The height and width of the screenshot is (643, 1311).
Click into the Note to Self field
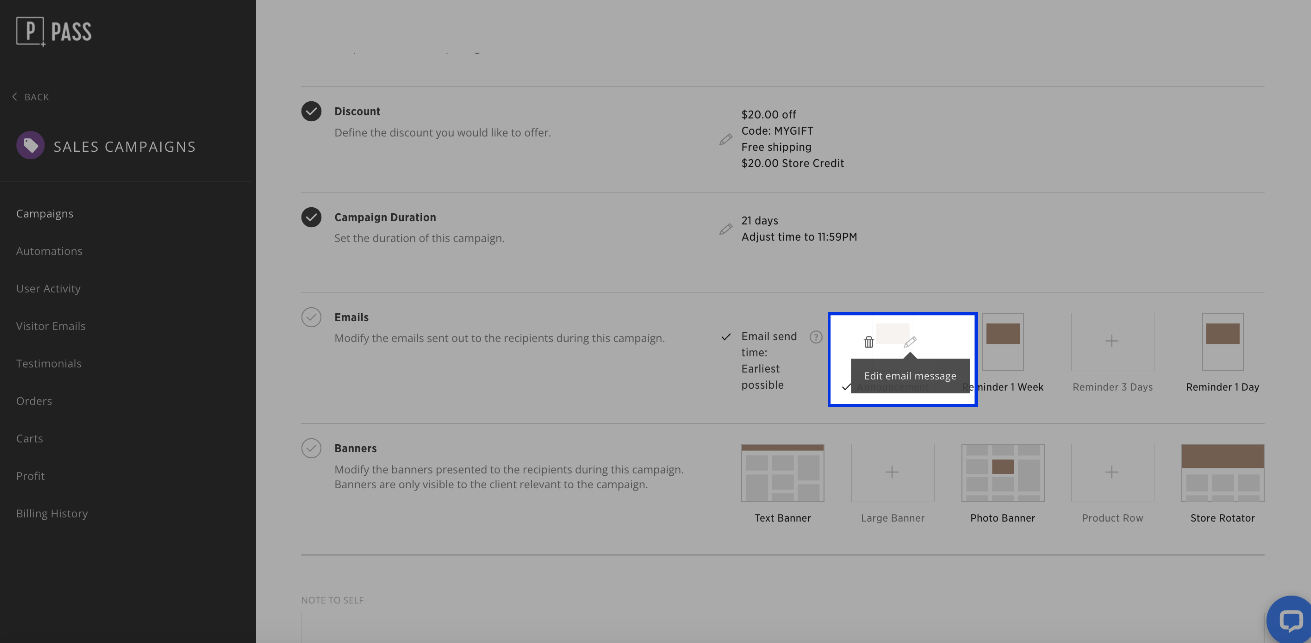(780, 628)
